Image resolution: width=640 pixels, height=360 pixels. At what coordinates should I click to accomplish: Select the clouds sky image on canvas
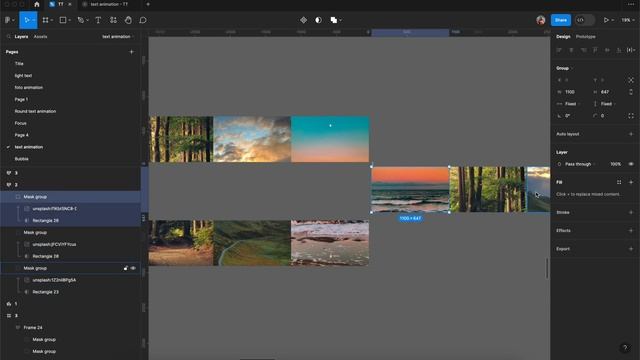pyautogui.click(x=252, y=139)
